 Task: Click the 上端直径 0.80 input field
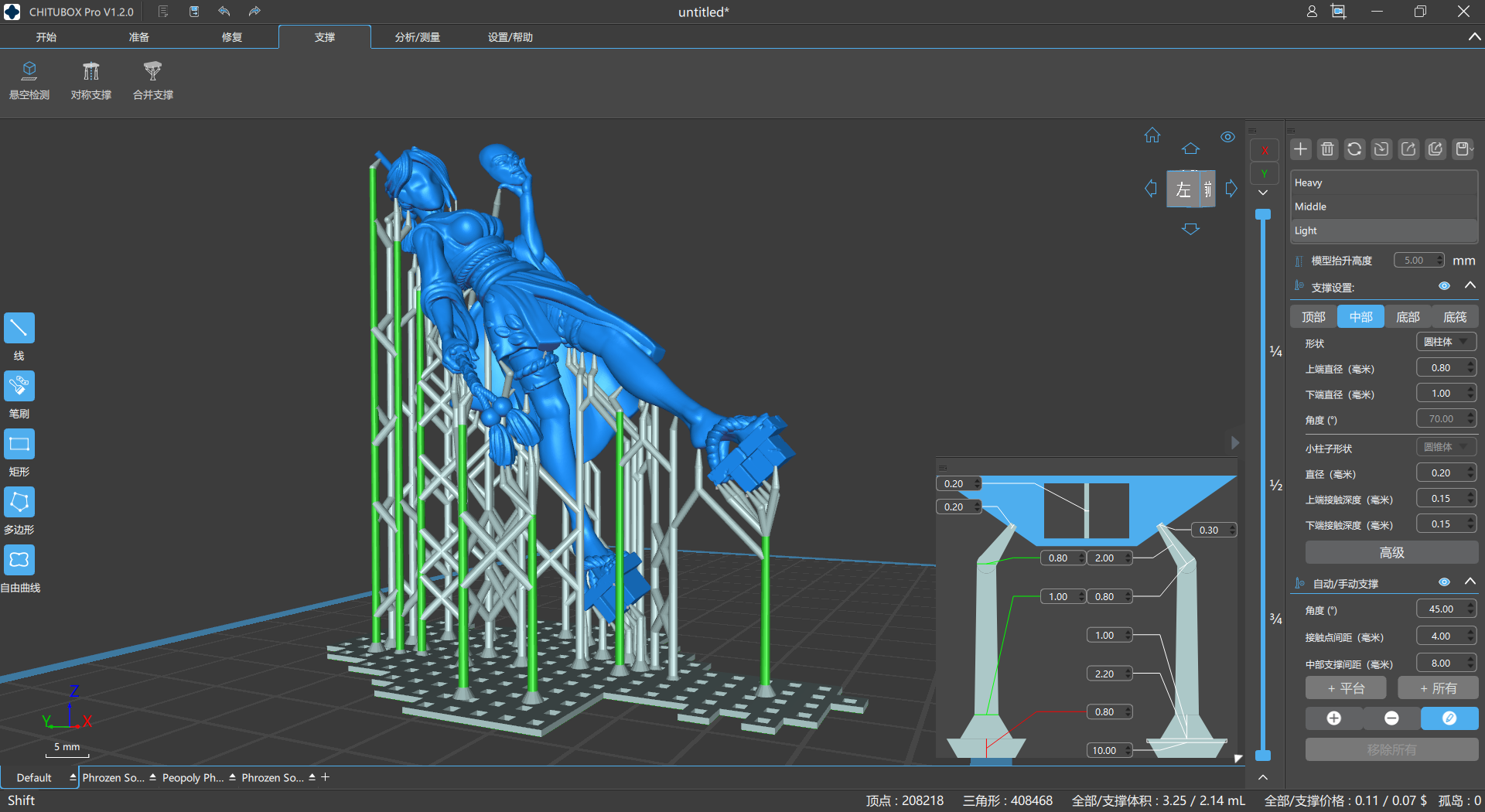[1446, 368]
